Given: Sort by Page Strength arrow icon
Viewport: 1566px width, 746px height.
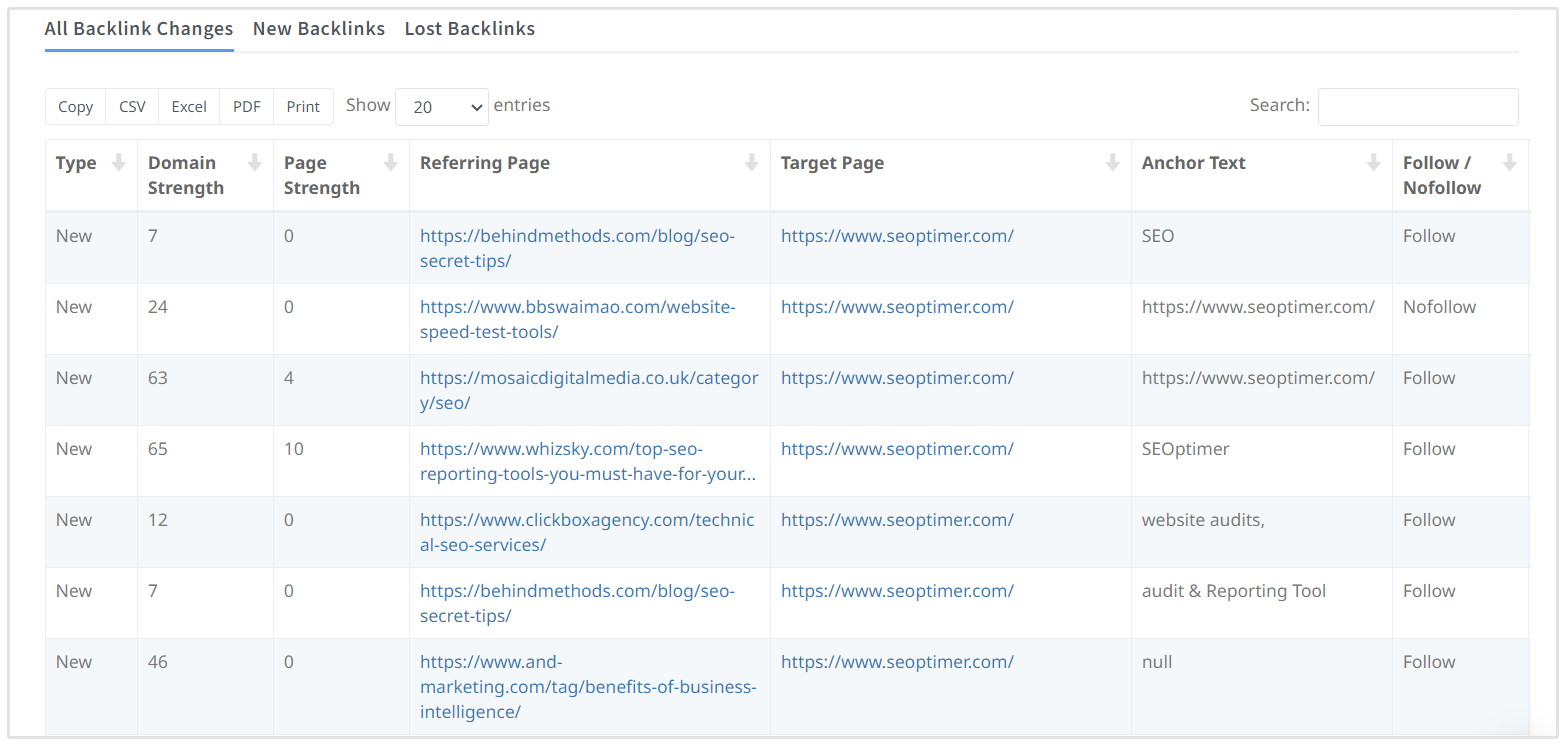Looking at the screenshot, I should tap(391, 163).
